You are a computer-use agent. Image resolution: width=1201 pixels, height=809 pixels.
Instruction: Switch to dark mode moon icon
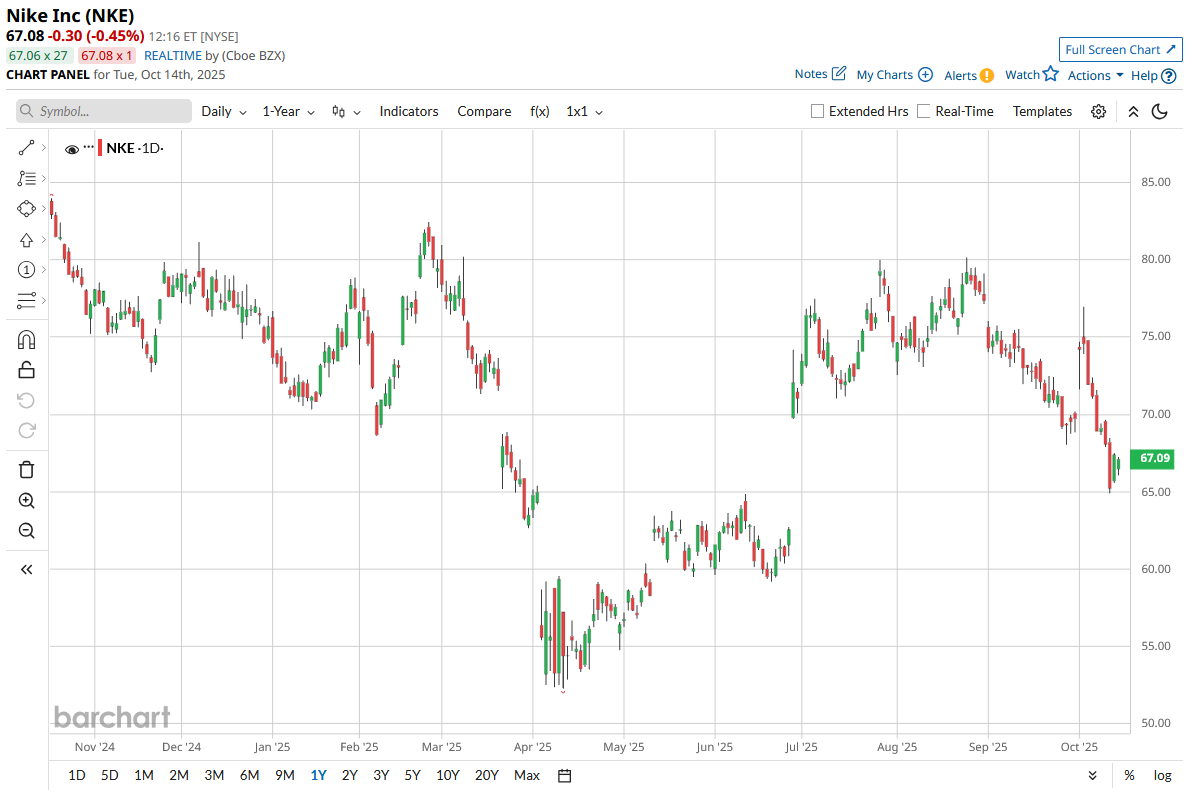1160,112
